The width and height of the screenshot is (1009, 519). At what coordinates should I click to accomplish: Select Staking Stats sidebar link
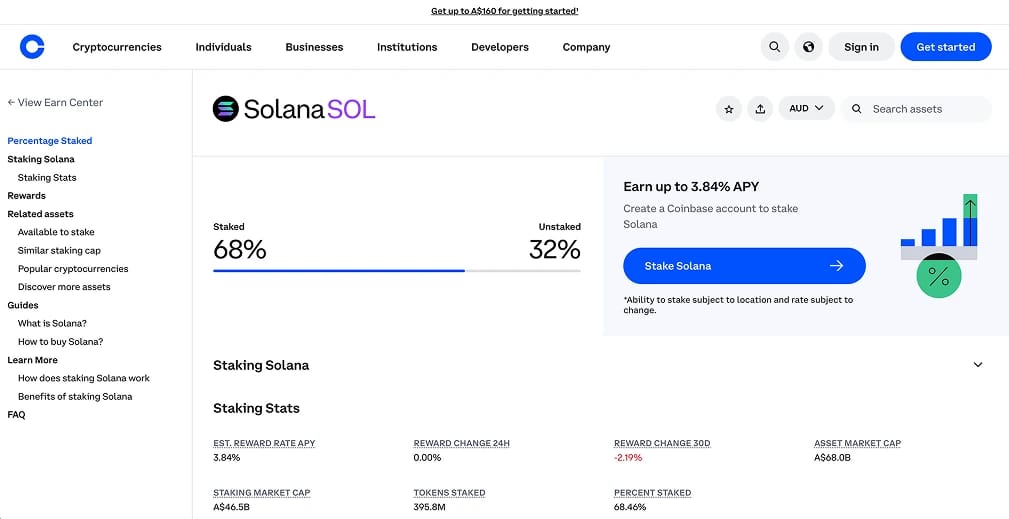(x=47, y=178)
